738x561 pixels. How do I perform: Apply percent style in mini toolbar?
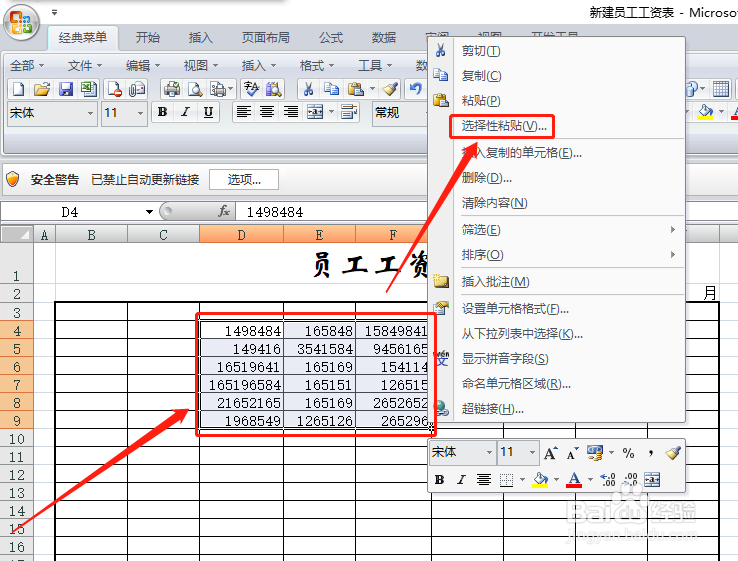(628, 453)
